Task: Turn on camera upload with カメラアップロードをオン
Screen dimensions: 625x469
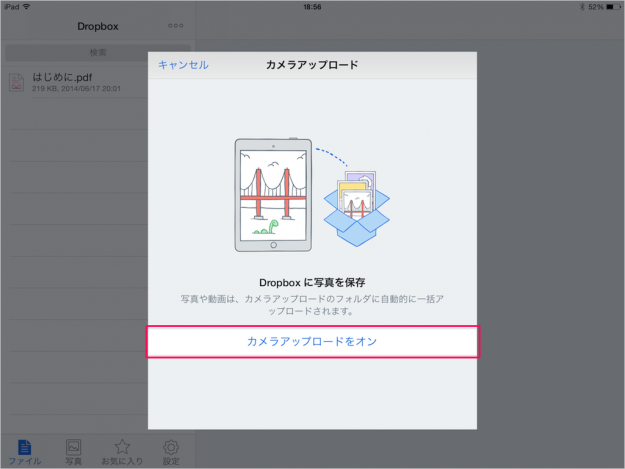Action: click(312, 341)
